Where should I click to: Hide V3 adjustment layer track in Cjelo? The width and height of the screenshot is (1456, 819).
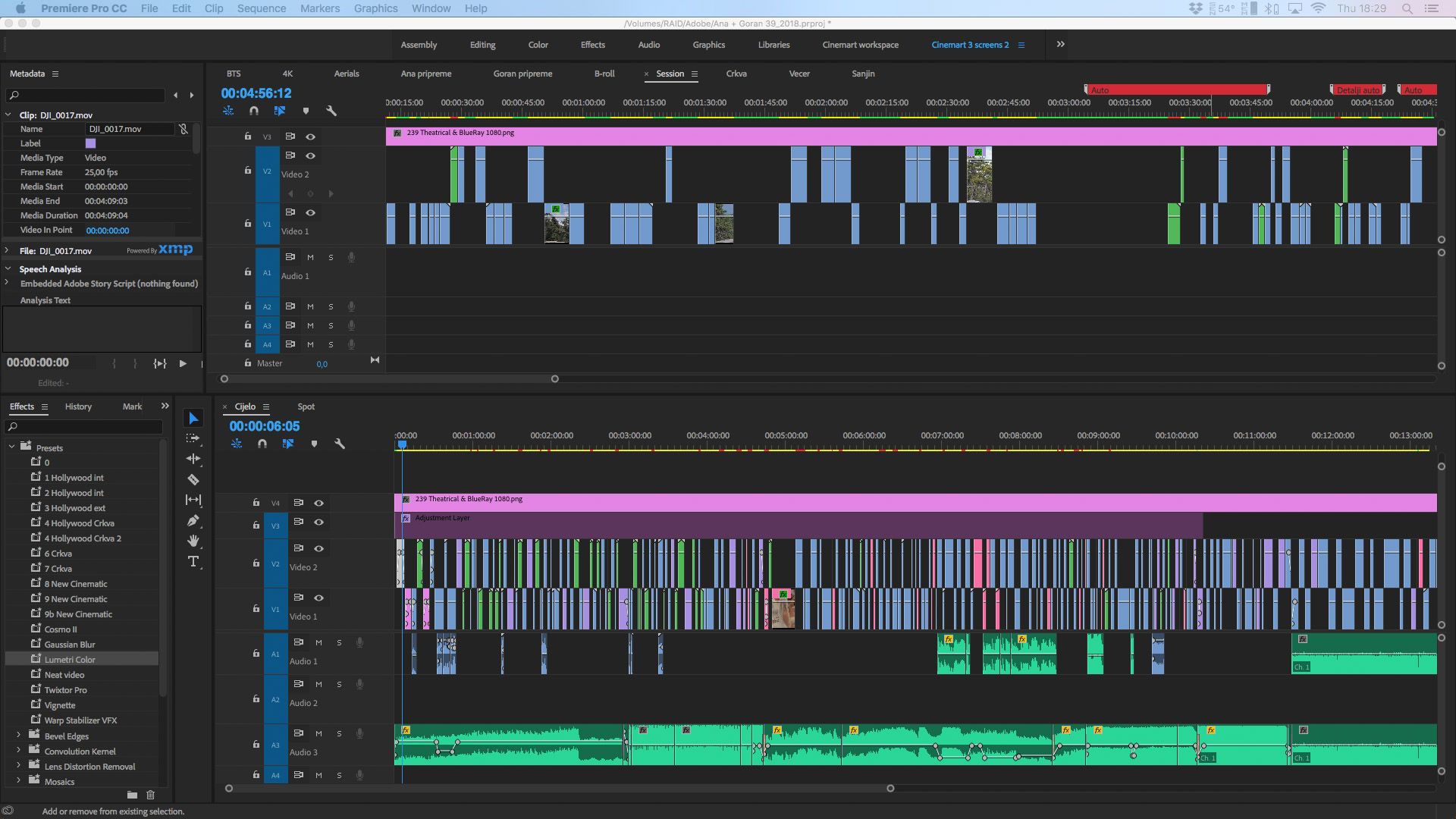[x=318, y=522]
